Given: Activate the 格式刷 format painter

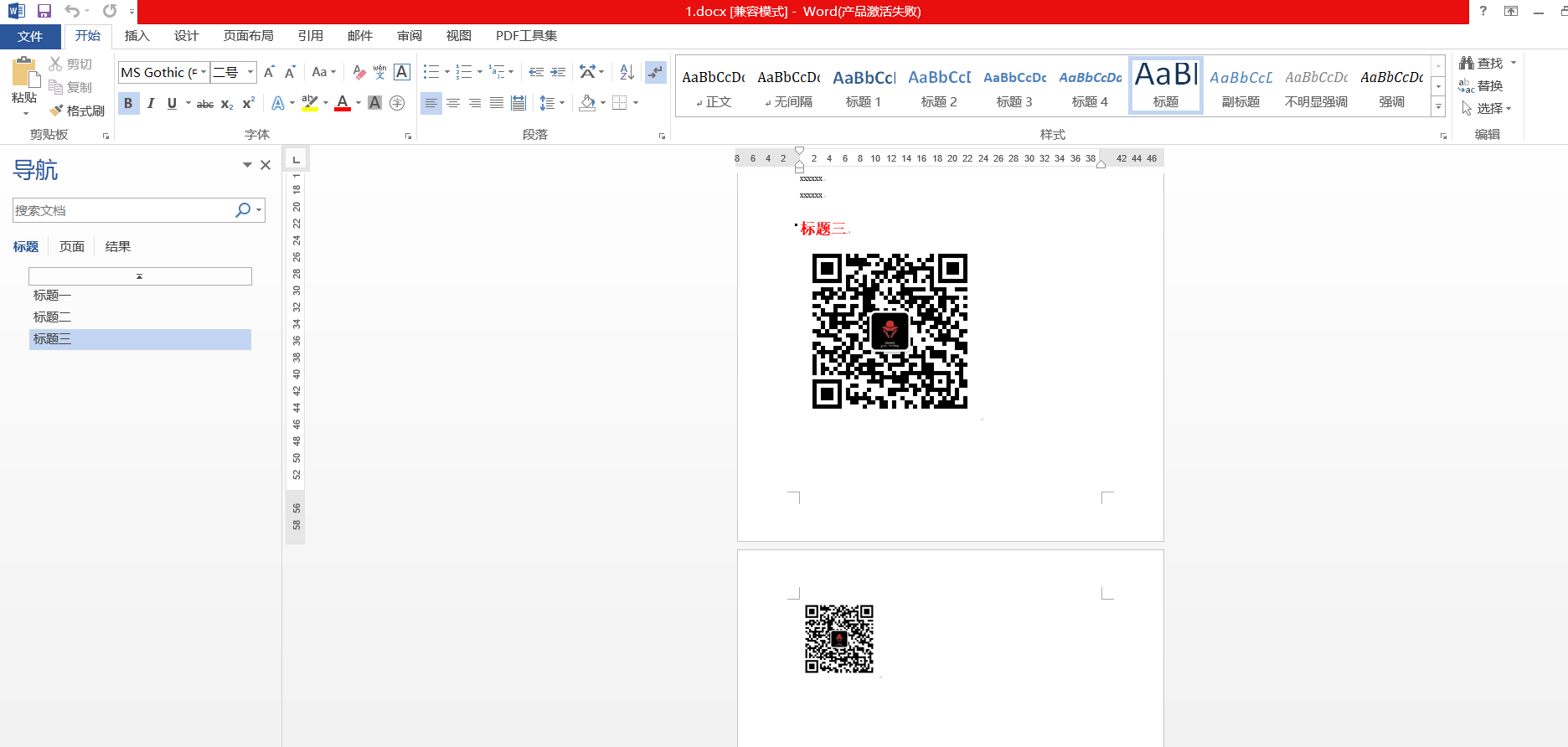Looking at the screenshot, I should point(76,111).
